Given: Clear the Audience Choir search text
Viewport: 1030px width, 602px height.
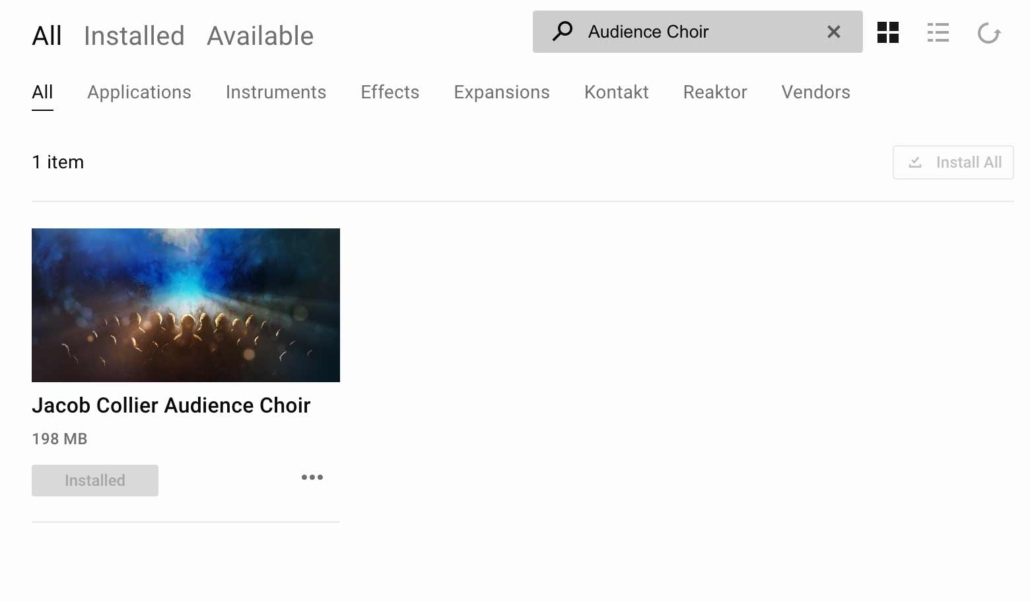Looking at the screenshot, I should click(x=834, y=31).
